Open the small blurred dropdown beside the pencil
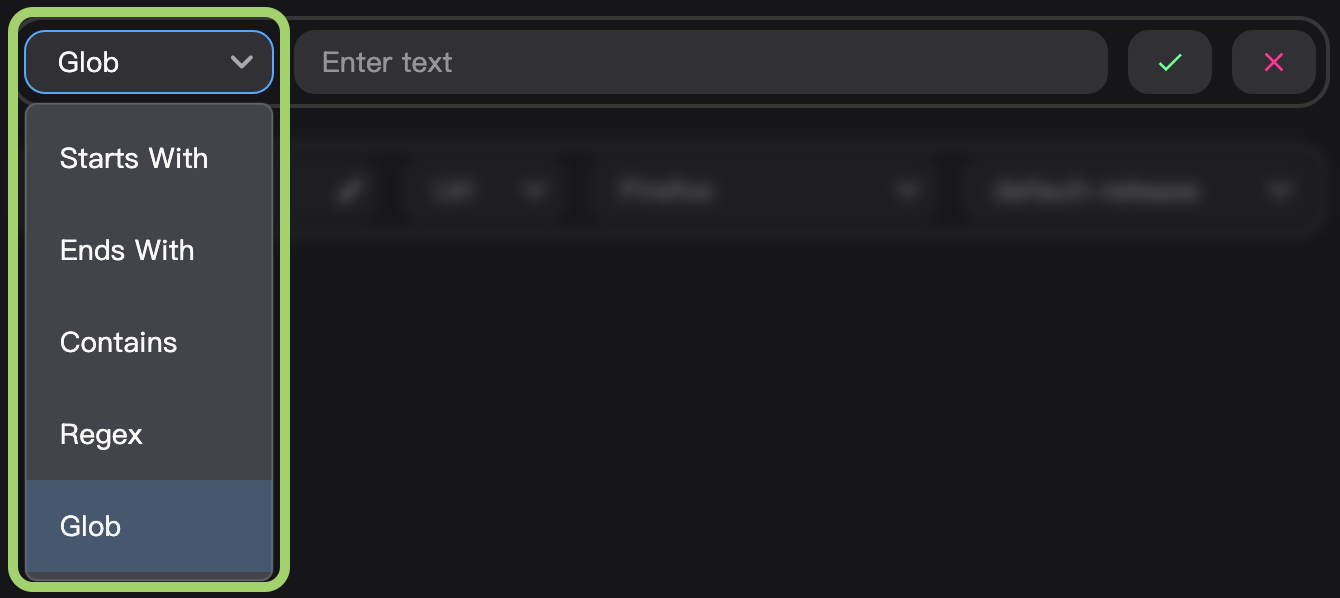This screenshot has width=1340, height=598. tap(488, 190)
